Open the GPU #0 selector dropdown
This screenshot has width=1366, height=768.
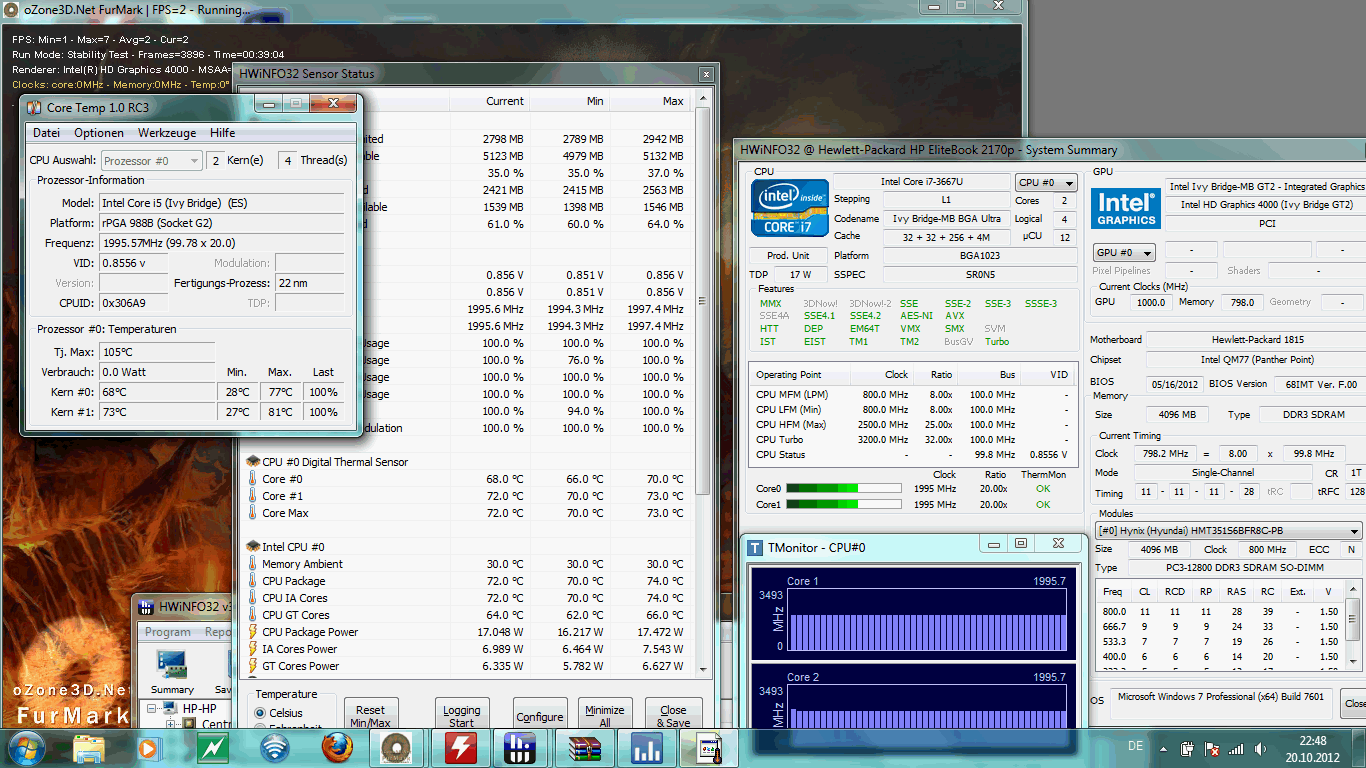tap(1125, 253)
